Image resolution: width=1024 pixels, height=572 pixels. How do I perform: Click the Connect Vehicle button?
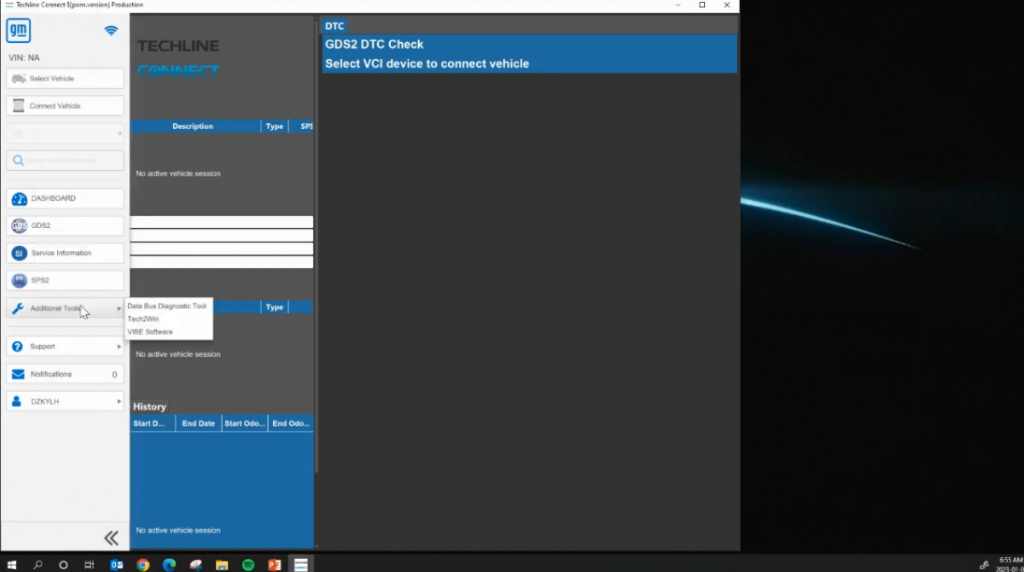click(65, 106)
